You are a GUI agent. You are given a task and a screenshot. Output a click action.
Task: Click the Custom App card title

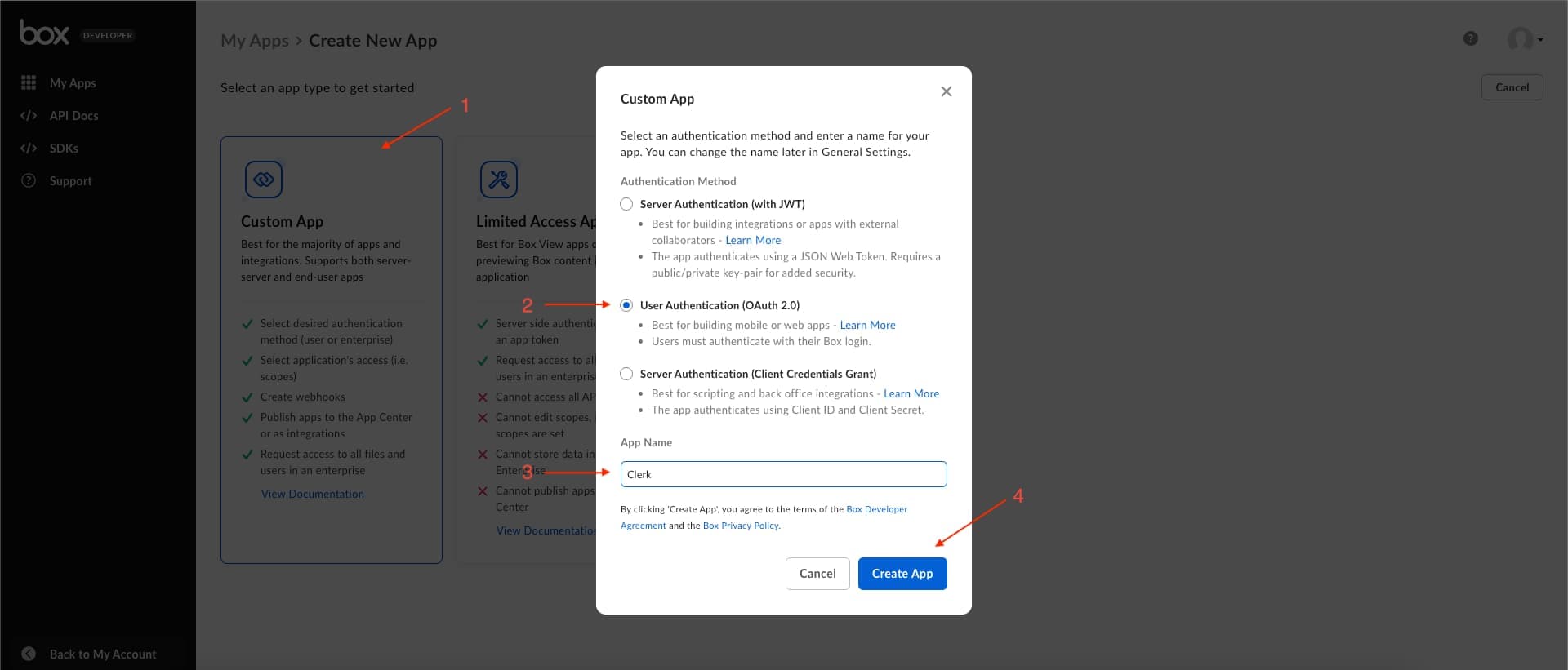tap(282, 221)
